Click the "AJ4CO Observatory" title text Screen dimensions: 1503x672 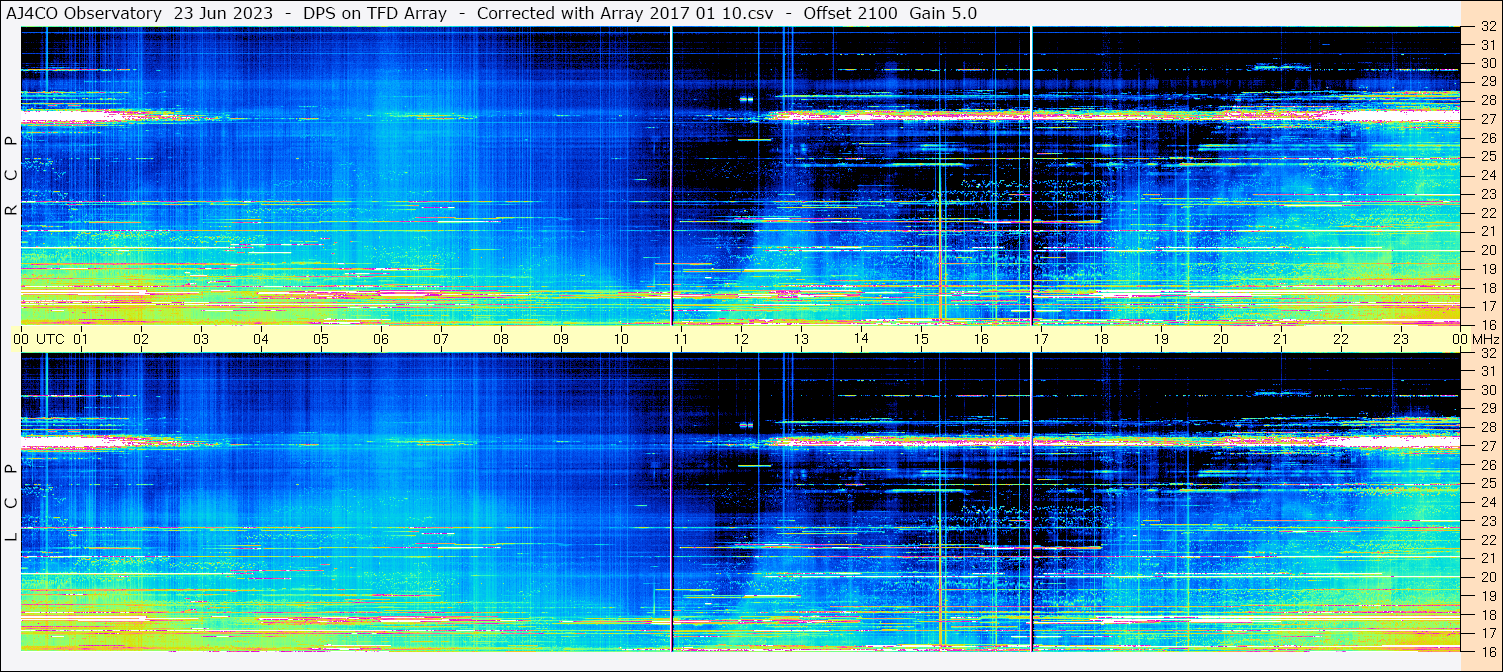(x=84, y=13)
